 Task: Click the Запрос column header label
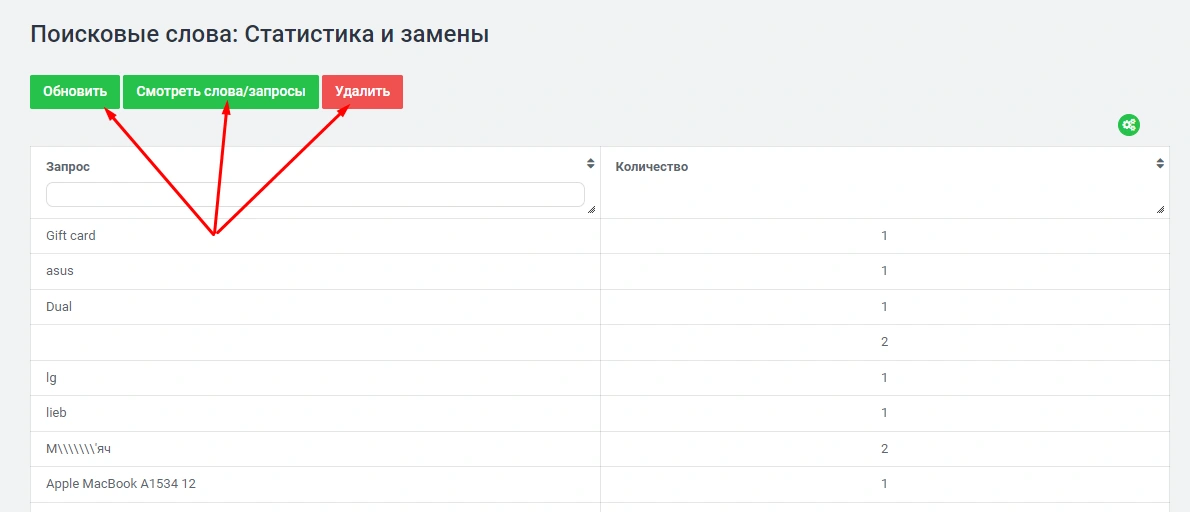click(68, 167)
